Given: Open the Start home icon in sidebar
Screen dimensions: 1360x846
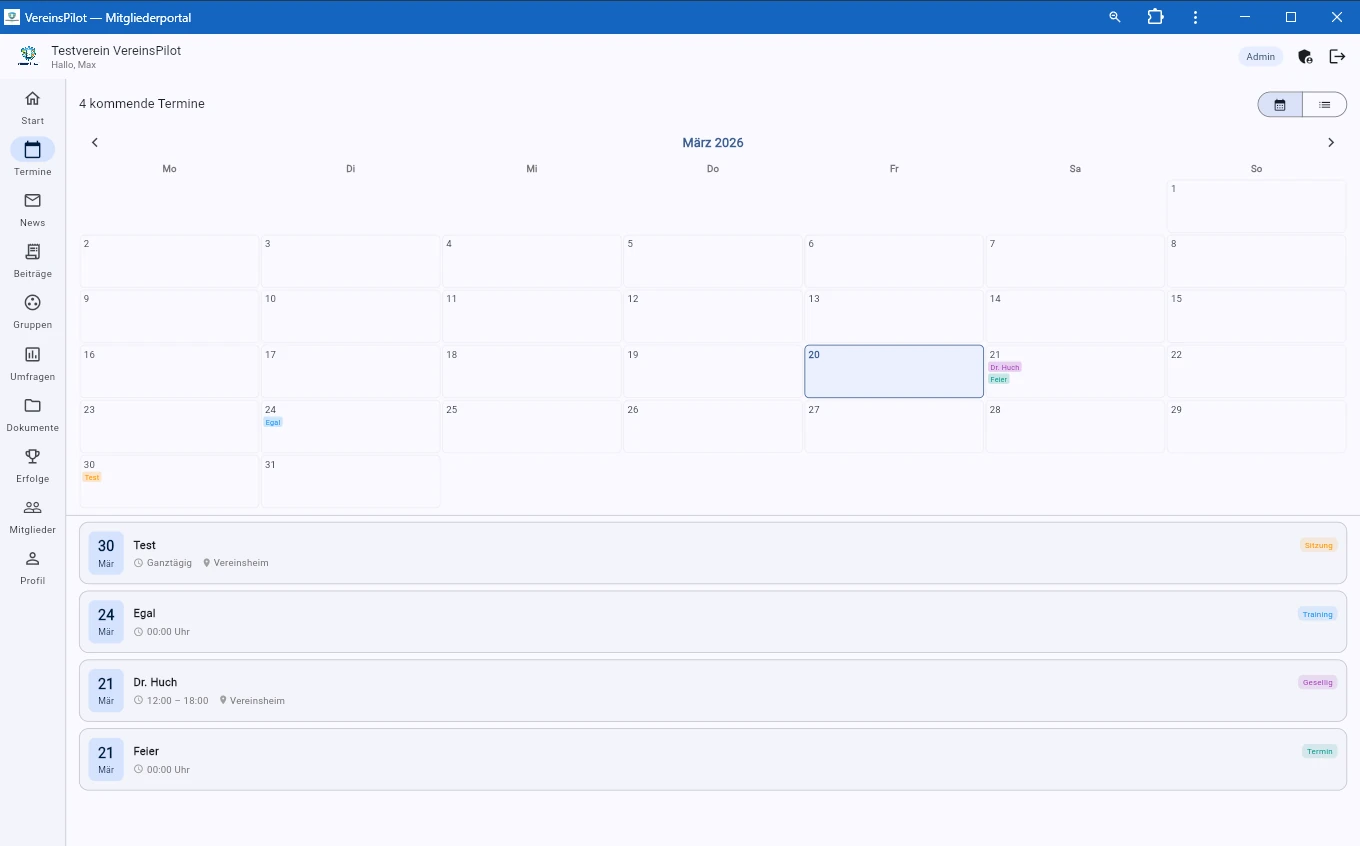Looking at the screenshot, I should [x=32, y=99].
